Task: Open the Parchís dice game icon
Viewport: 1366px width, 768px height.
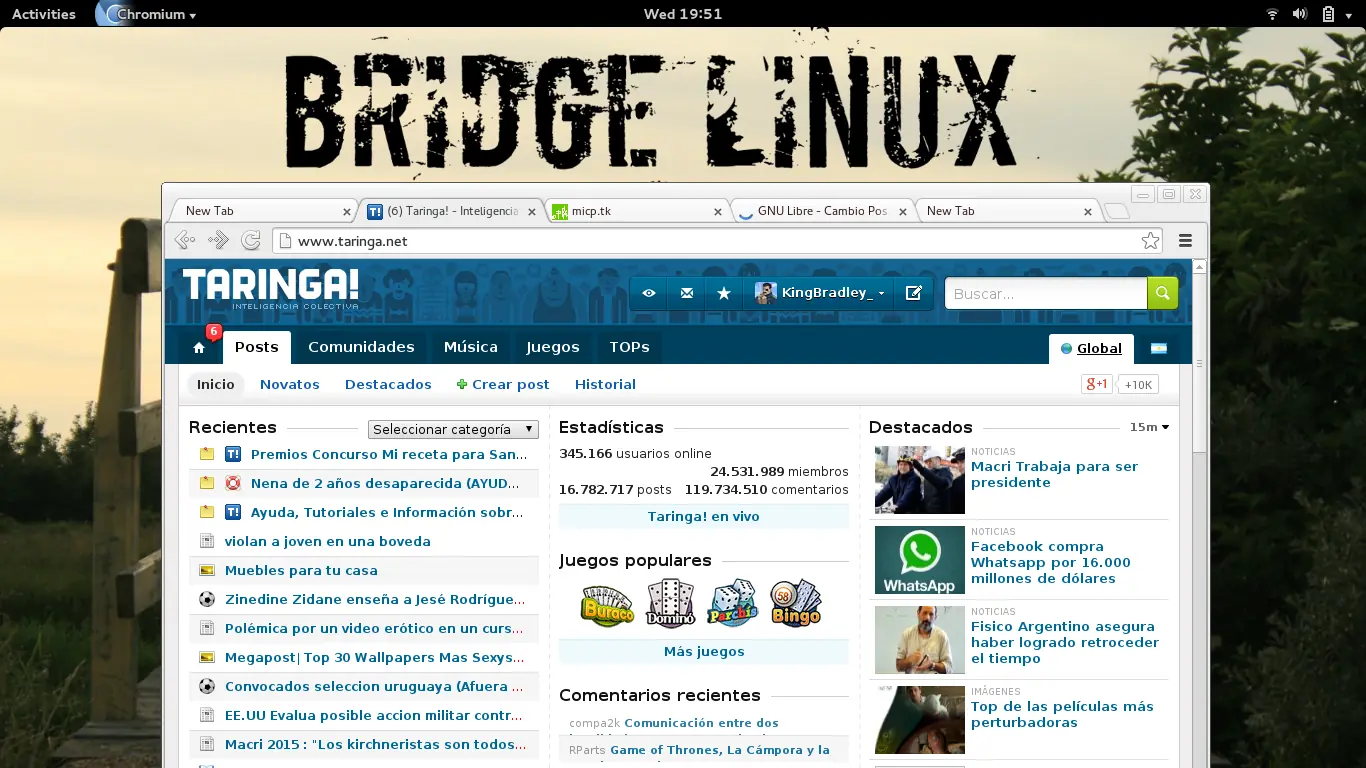Action: (x=733, y=603)
